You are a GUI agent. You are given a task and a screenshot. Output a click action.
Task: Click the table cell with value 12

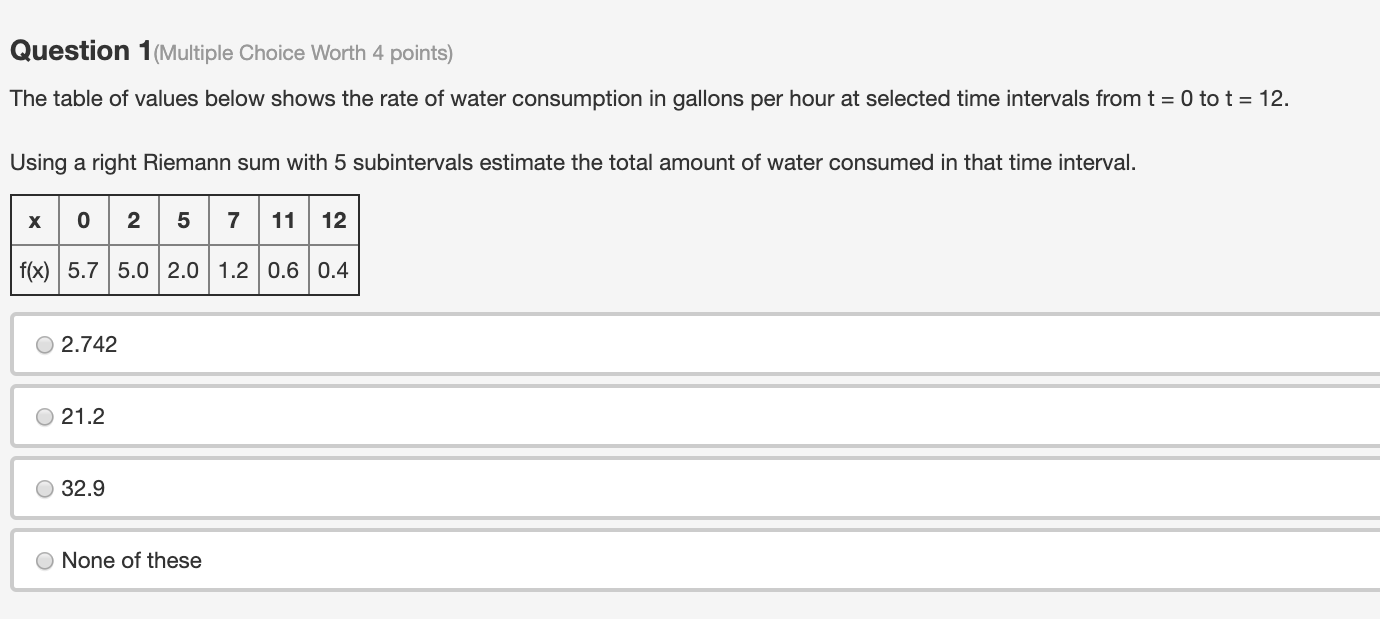pos(333,220)
